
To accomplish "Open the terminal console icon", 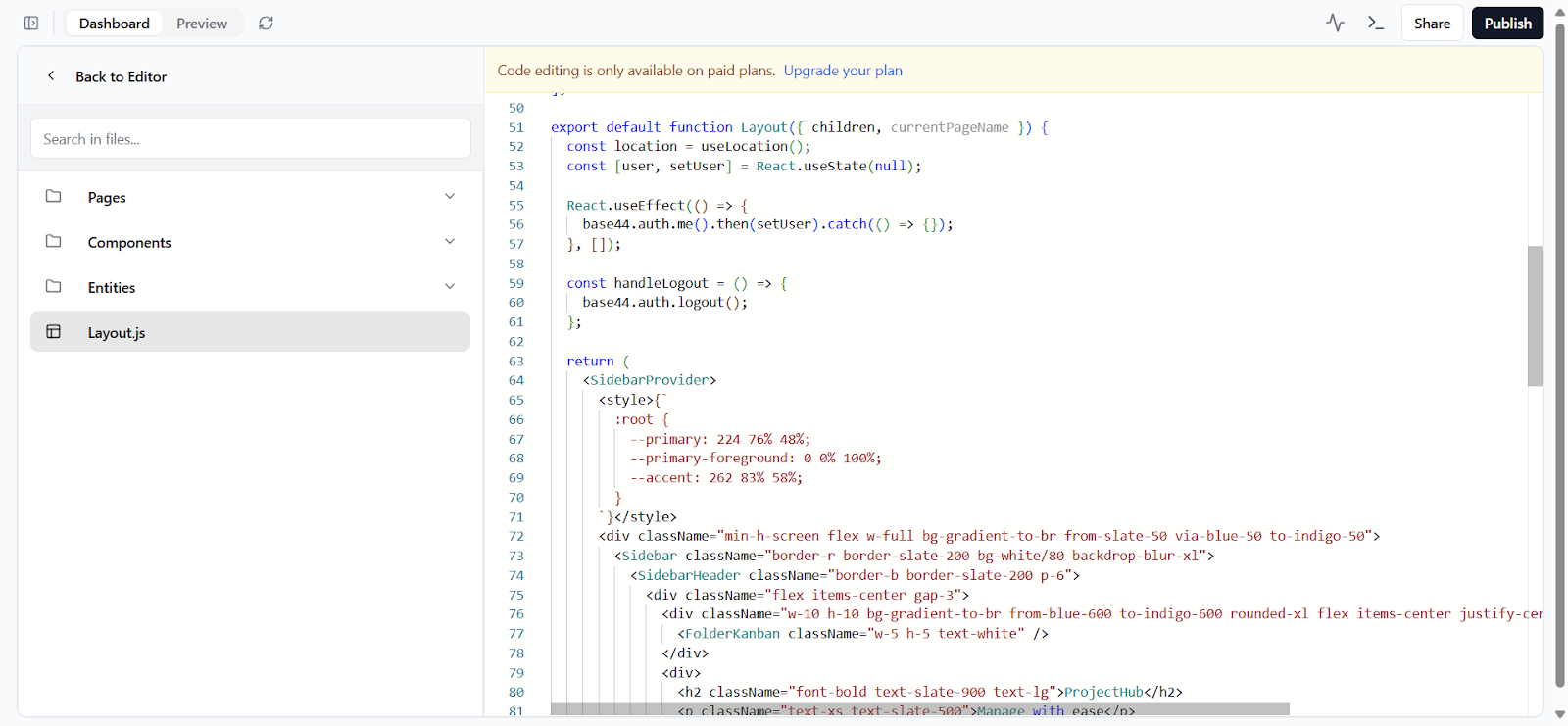I will [x=1376, y=23].
